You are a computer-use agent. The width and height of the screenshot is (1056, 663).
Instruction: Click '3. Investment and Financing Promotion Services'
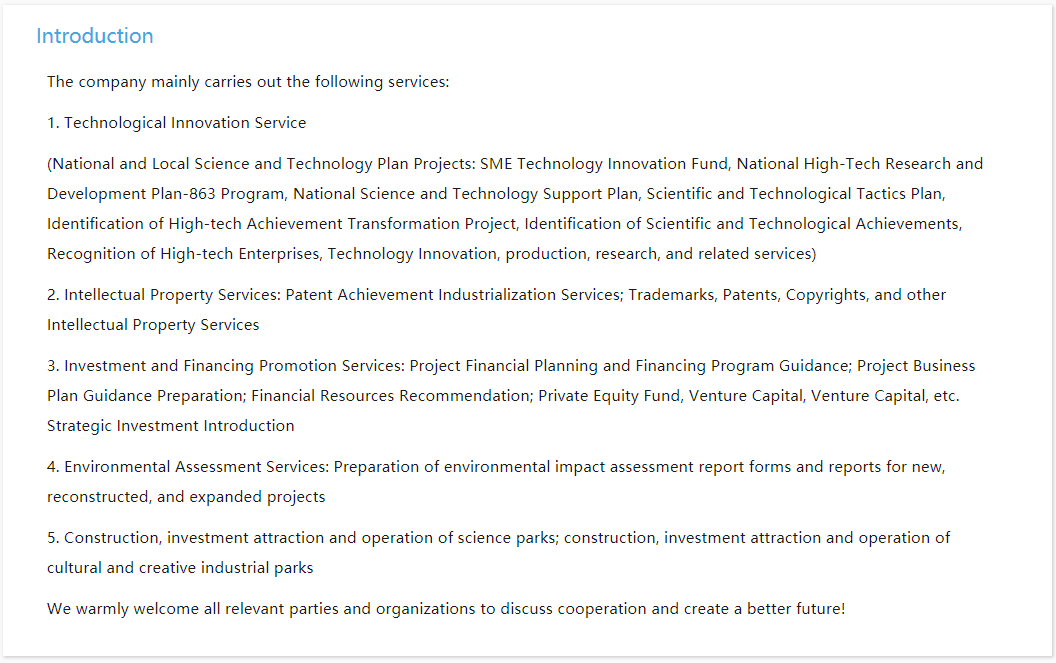tap(225, 366)
